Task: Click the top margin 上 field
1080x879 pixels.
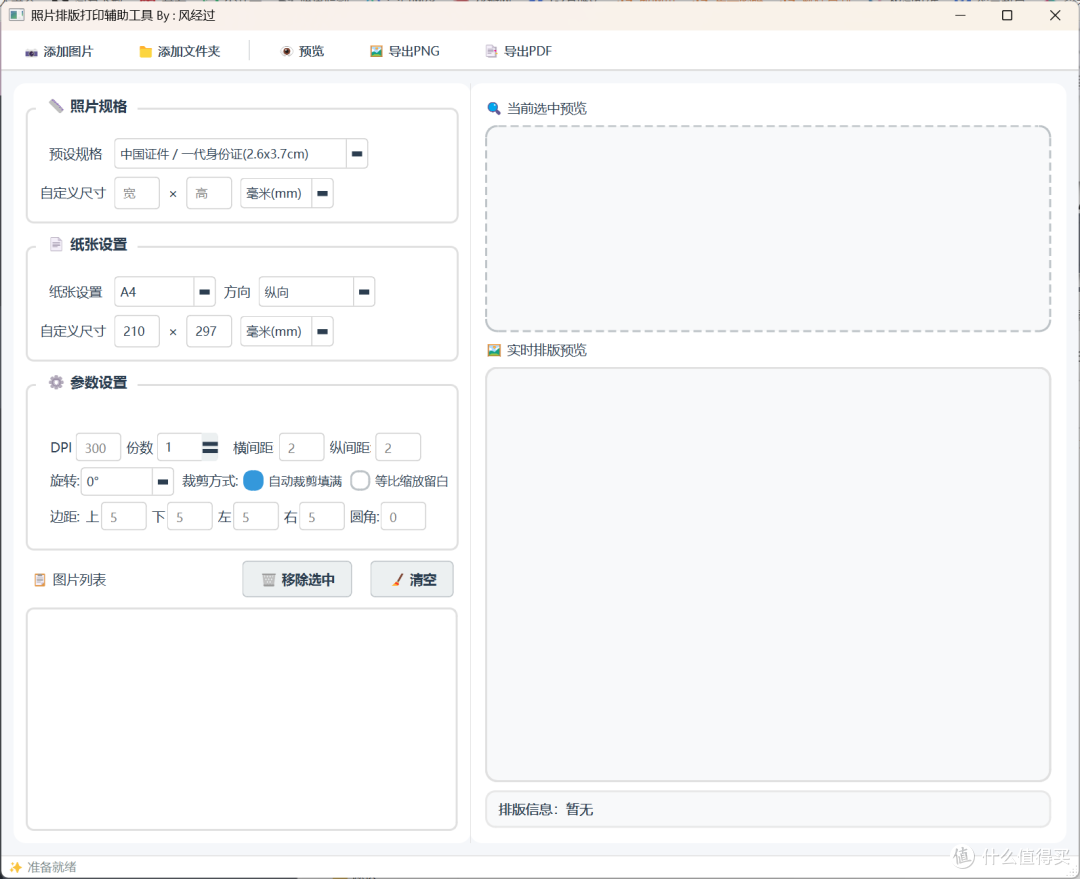Action: point(124,517)
